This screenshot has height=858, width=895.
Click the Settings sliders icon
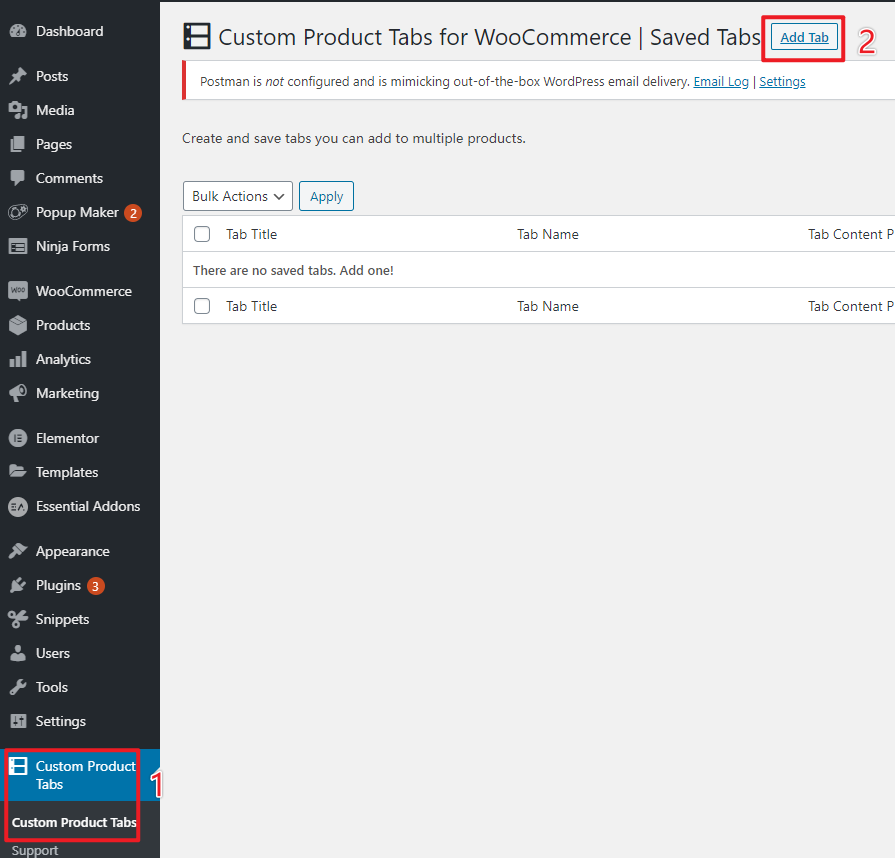(18, 722)
